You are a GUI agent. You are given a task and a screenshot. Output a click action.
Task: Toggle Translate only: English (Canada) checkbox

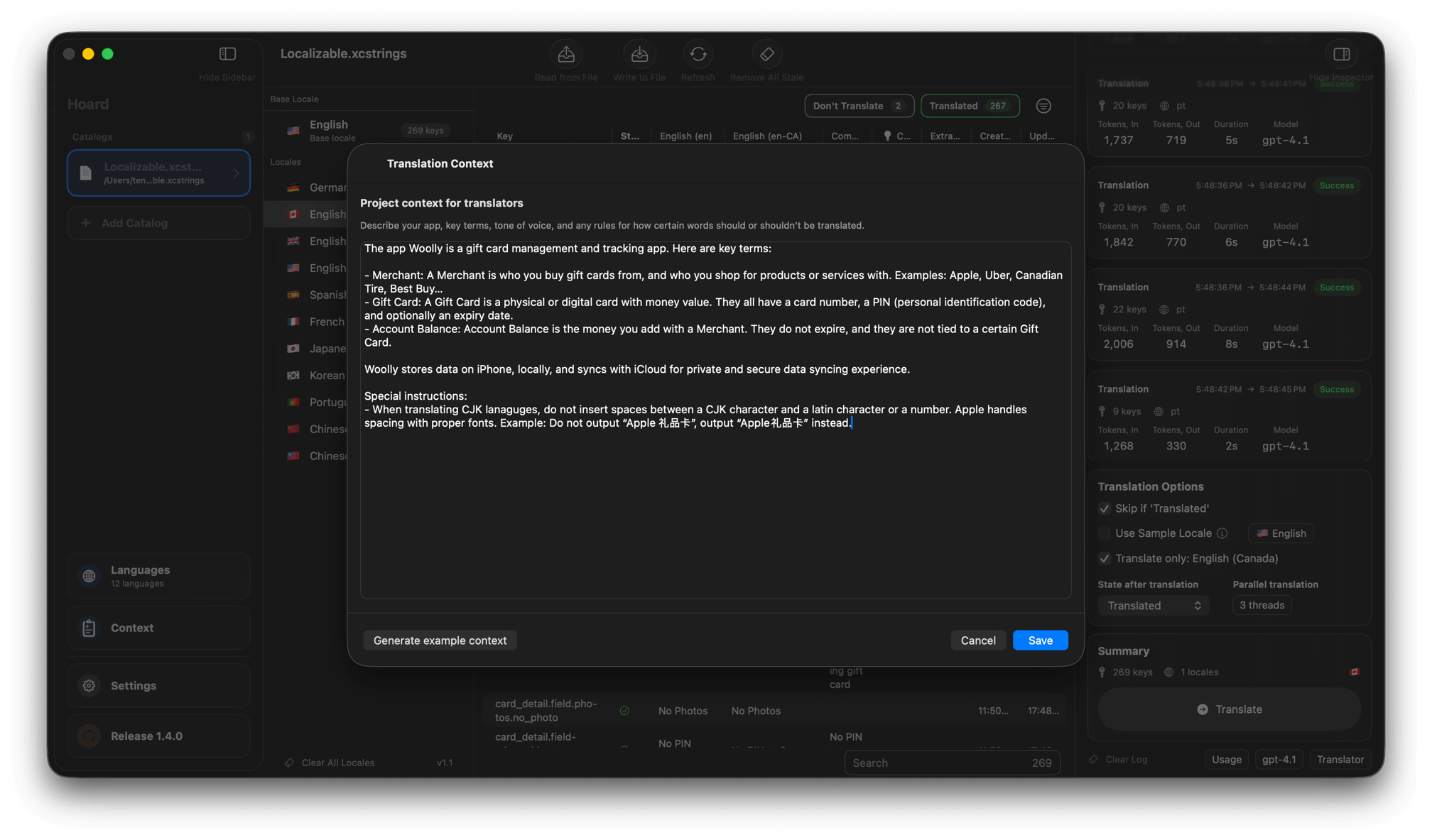click(1104, 559)
